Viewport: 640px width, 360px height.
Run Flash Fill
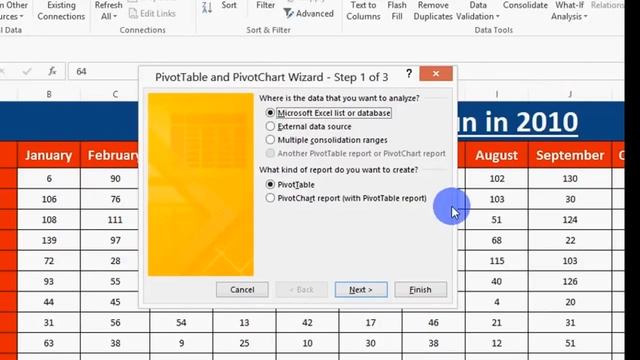coord(397,11)
